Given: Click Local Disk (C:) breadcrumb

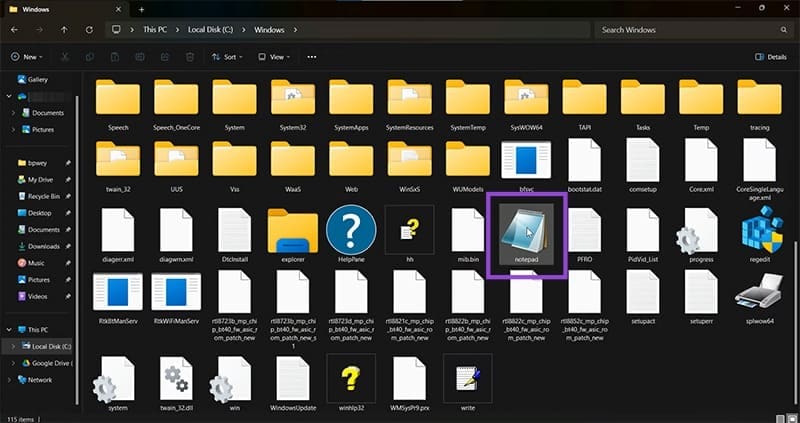Looking at the screenshot, I should click(210, 30).
